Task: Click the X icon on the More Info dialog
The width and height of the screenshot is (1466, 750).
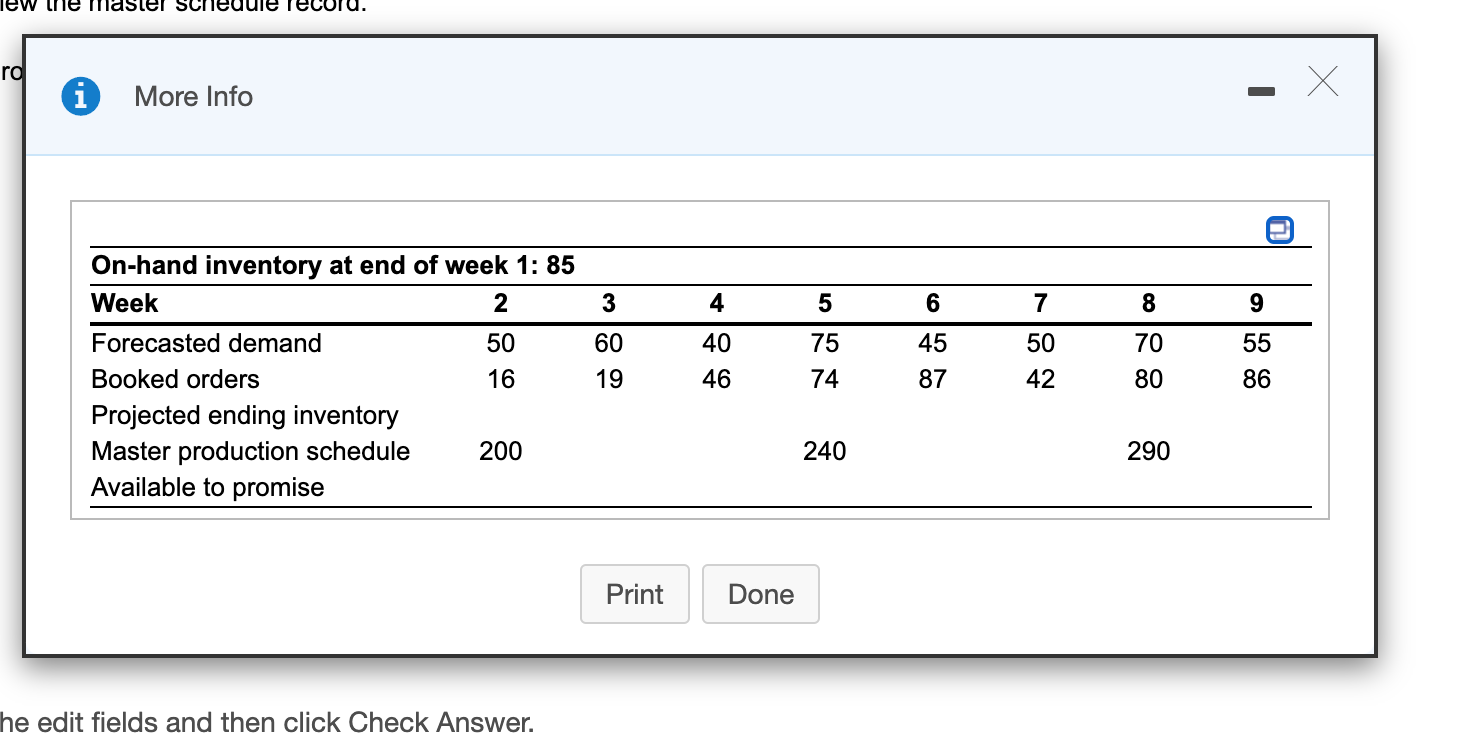Action: tap(1322, 83)
